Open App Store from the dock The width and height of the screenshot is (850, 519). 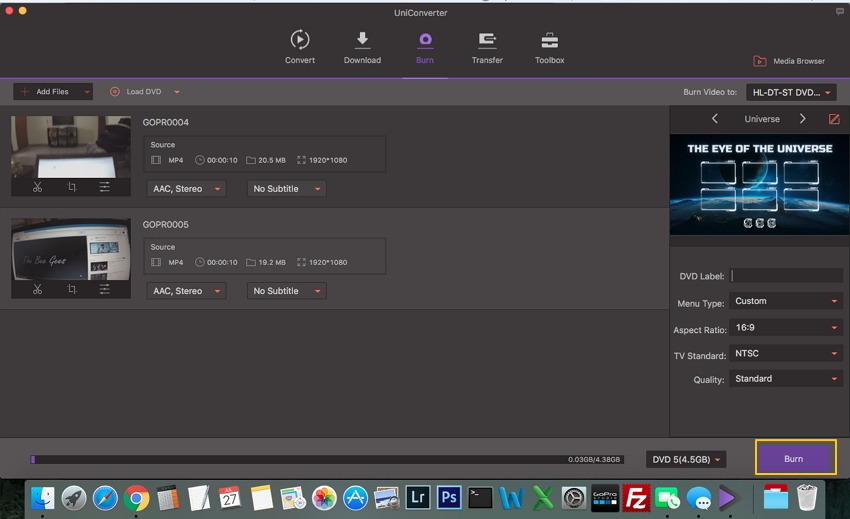[356, 498]
